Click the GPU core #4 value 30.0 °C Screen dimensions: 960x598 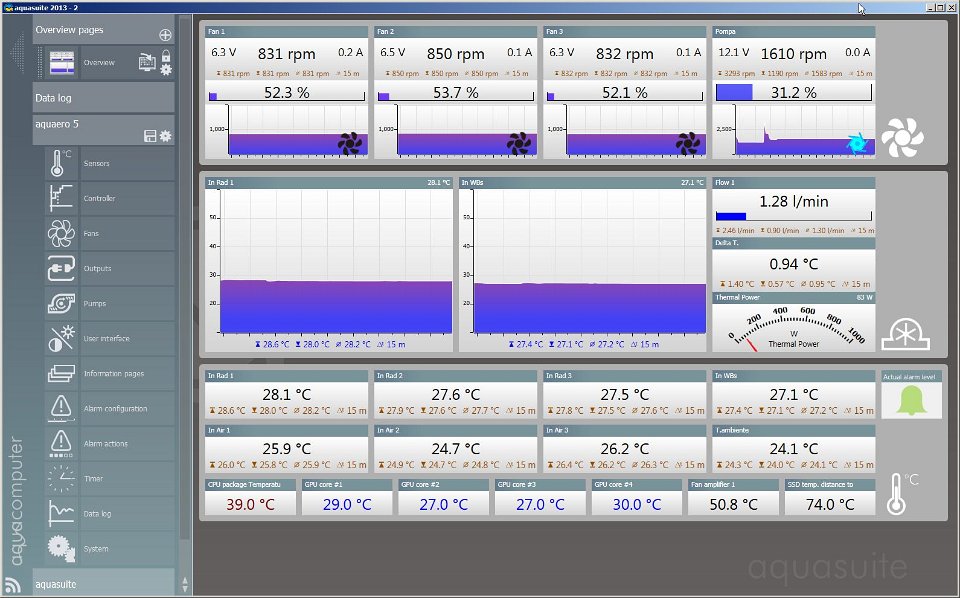click(x=637, y=504)
